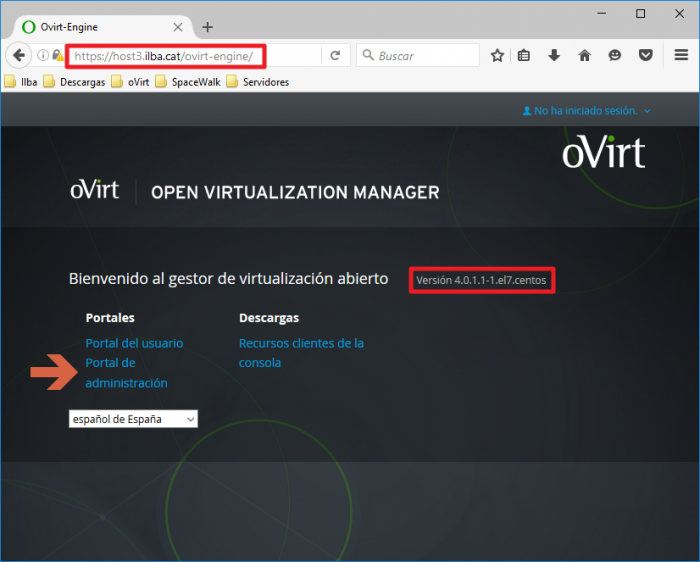Open the Firefox Hello smiley chat icon
700x562 pixels.
615,56
